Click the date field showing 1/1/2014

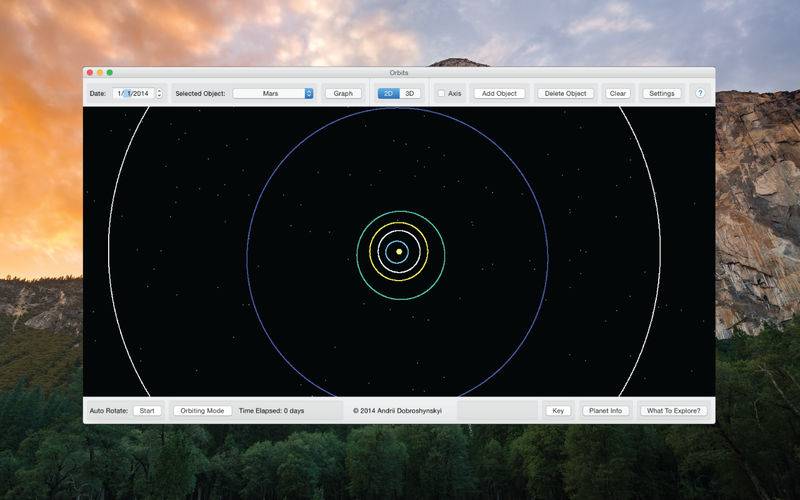coord(133,93)
